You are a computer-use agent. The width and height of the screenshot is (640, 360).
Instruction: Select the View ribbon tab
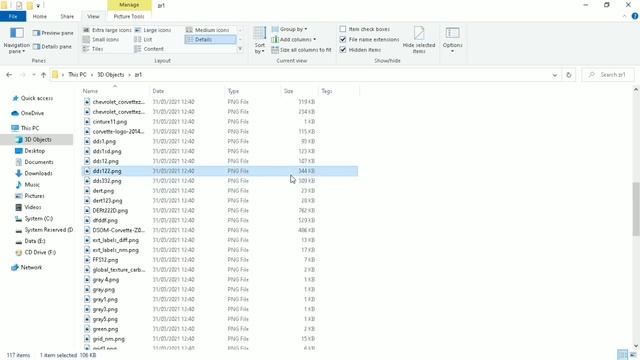point(93,16)
